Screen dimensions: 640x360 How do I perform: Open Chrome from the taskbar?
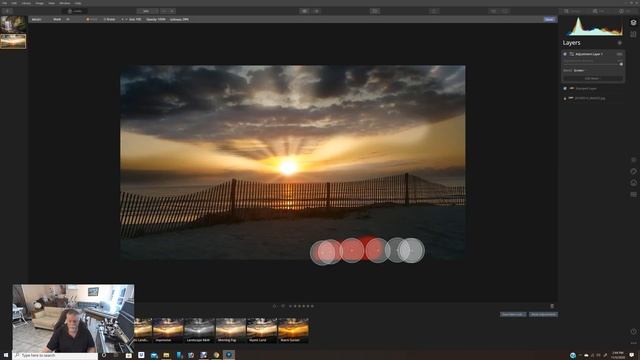[x=216, y=356]
